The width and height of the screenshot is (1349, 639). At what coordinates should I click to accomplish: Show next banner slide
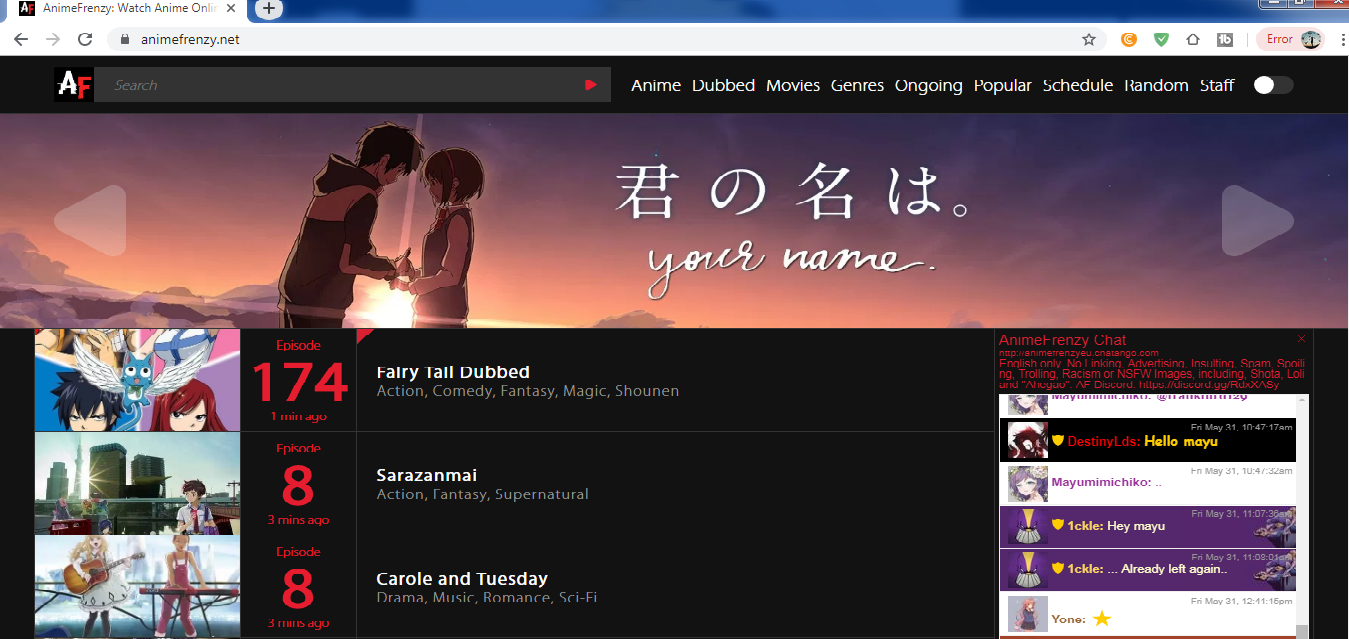1257,220
